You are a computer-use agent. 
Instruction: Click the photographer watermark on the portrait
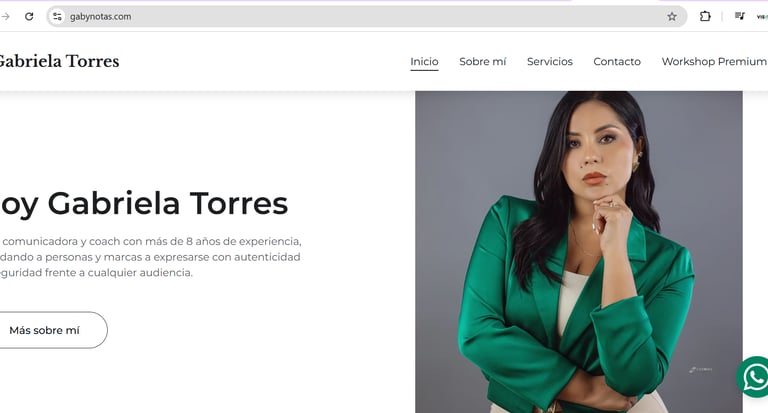coord(700,369)
